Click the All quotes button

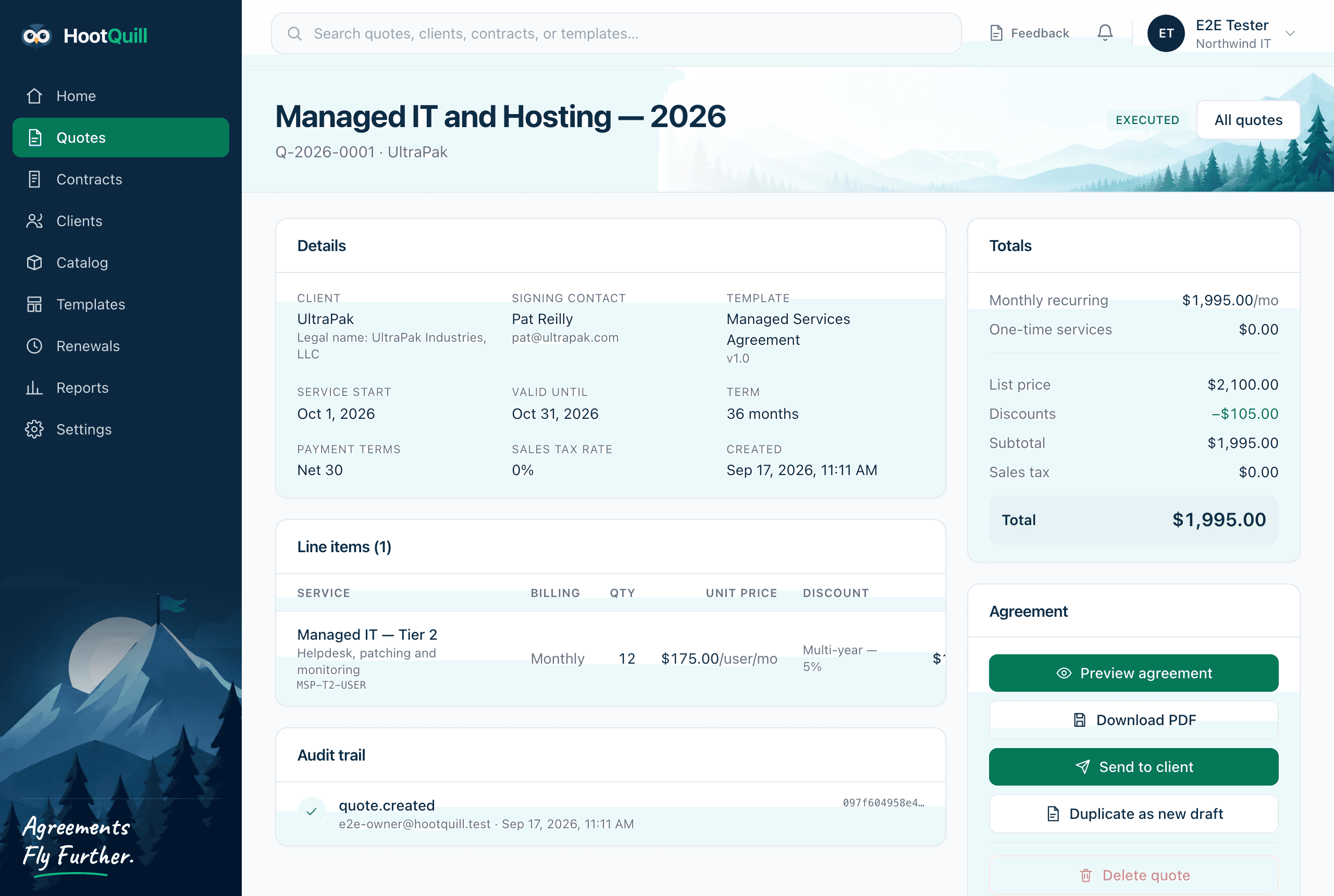coord(1248,120)
